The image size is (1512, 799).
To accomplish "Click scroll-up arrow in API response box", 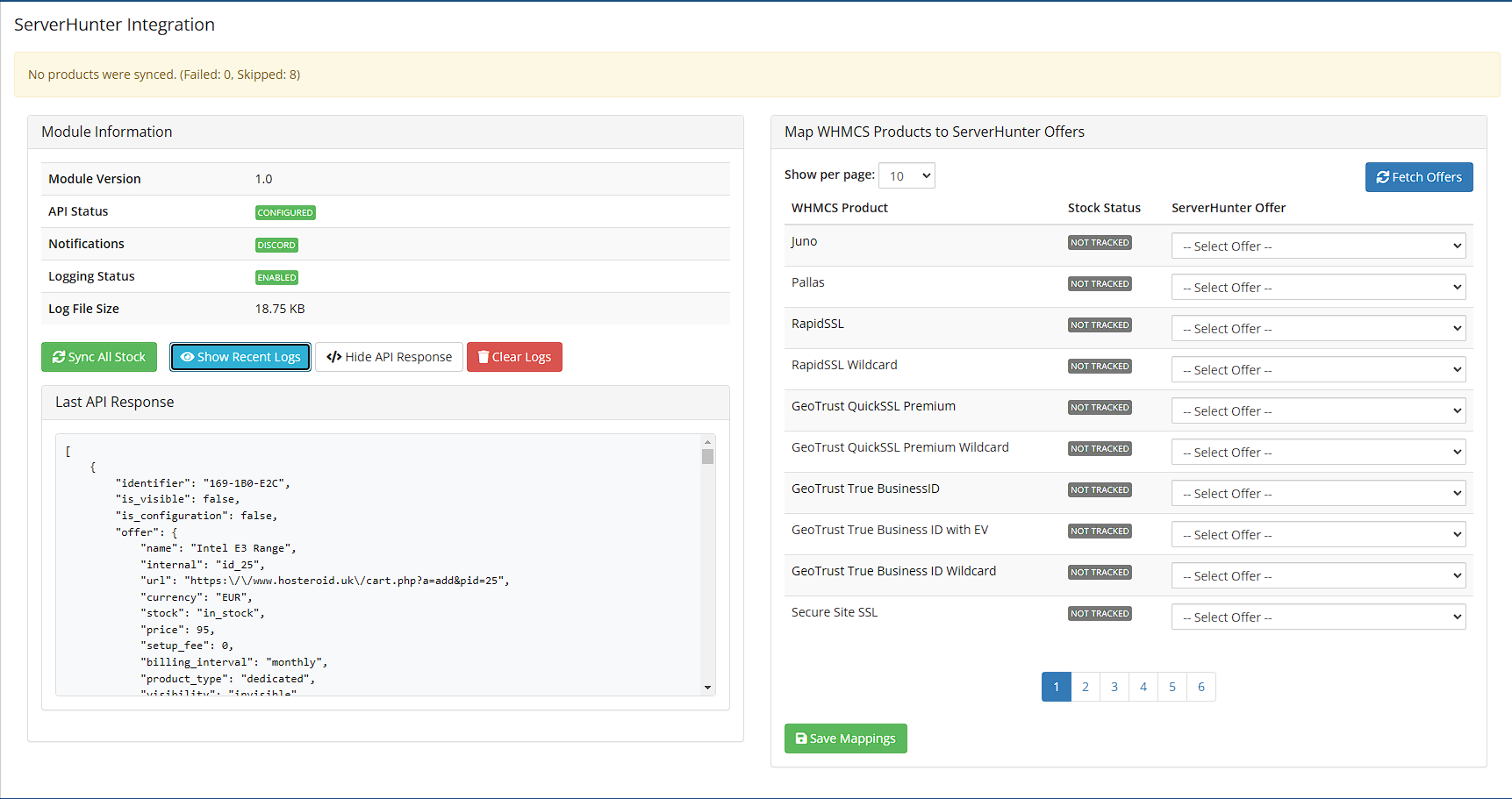I will click(707, 442).
